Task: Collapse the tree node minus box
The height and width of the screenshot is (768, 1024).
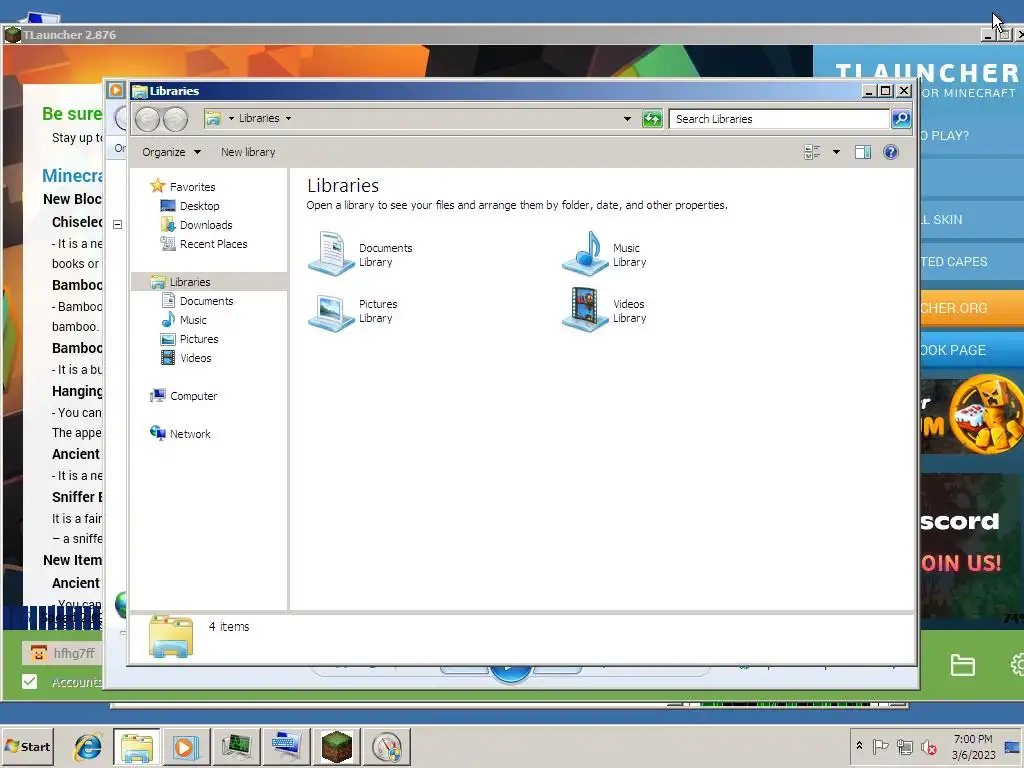Action: pyautogui.click(x=118, y=225)
